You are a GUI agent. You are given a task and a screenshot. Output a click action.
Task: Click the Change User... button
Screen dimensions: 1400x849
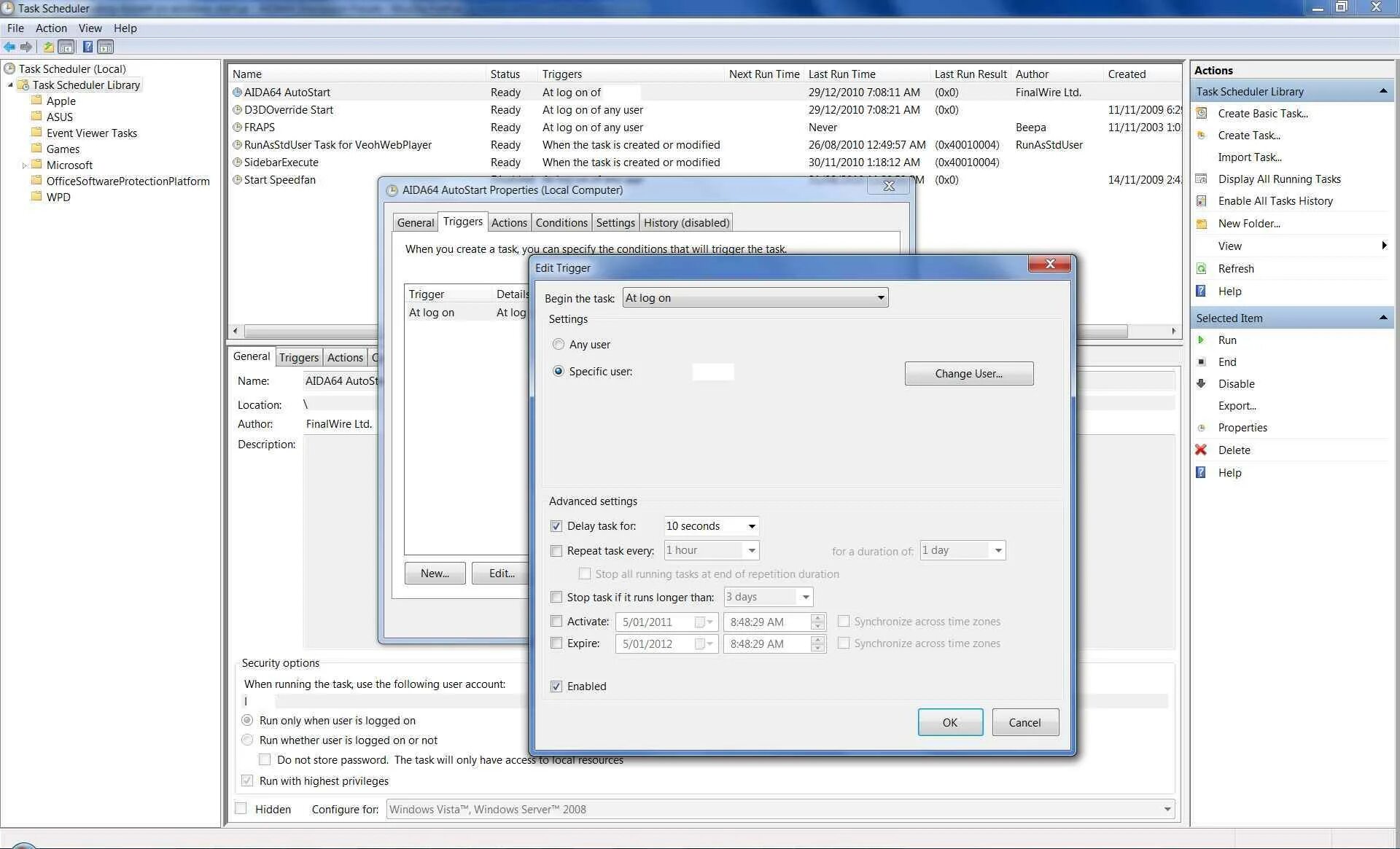[968, 374]
